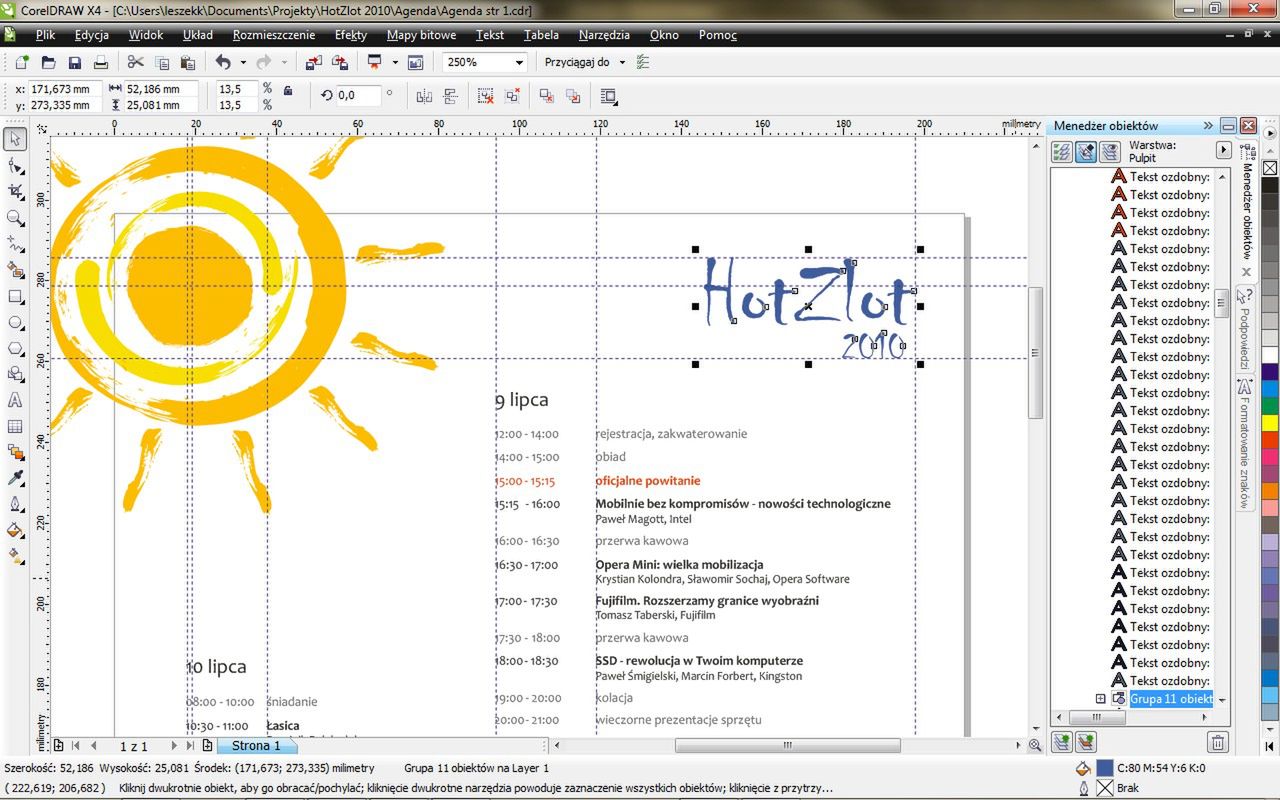
Task: Print the document
Action: click(101, 62)
